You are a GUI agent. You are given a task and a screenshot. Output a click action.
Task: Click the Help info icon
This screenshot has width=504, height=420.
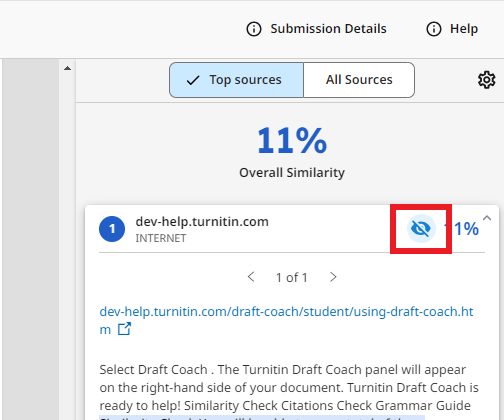click(434, 29)
